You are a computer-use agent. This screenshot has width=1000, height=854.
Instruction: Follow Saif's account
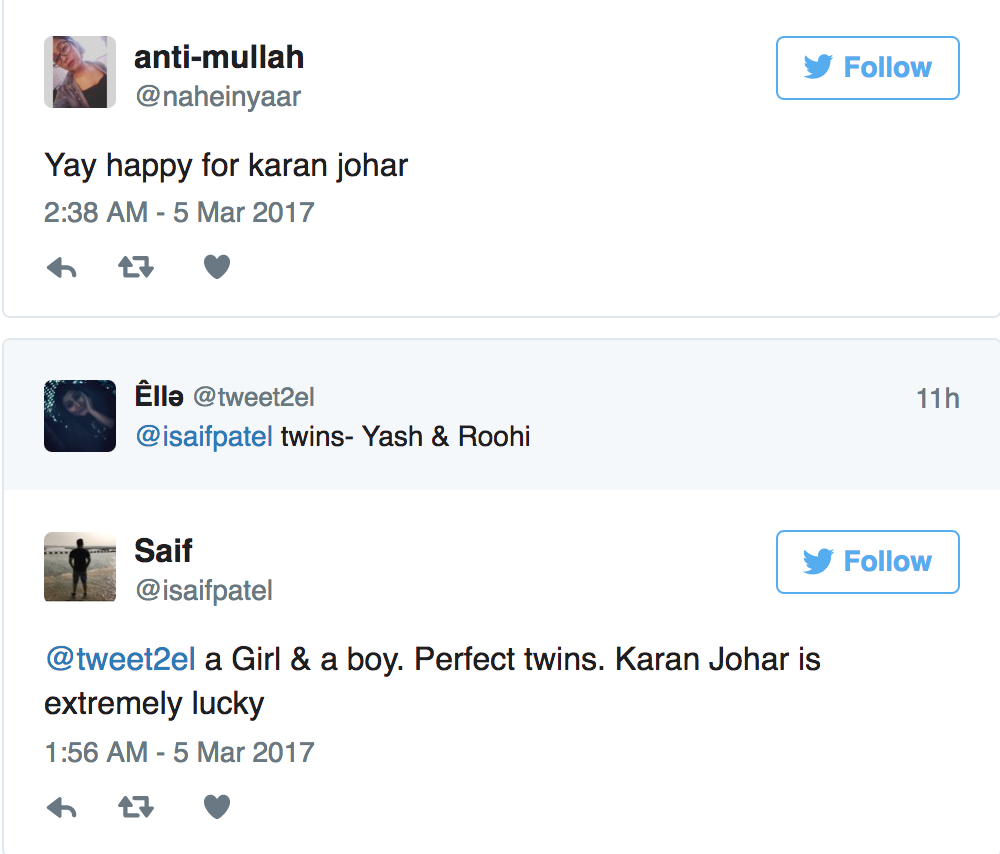coord(867,562)
